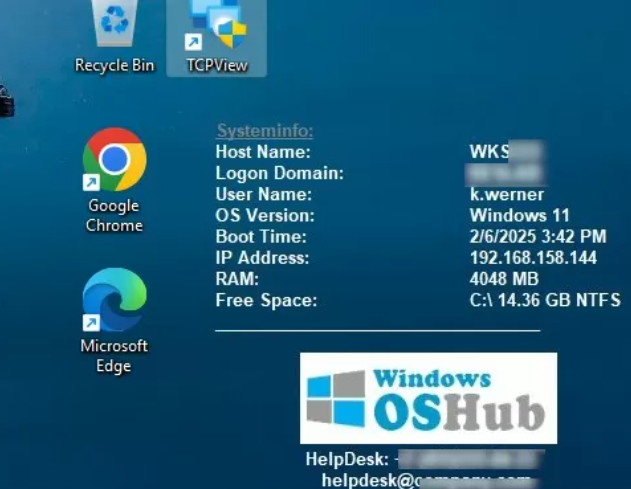Click the IP Address: label

click(x=262, y=258)
